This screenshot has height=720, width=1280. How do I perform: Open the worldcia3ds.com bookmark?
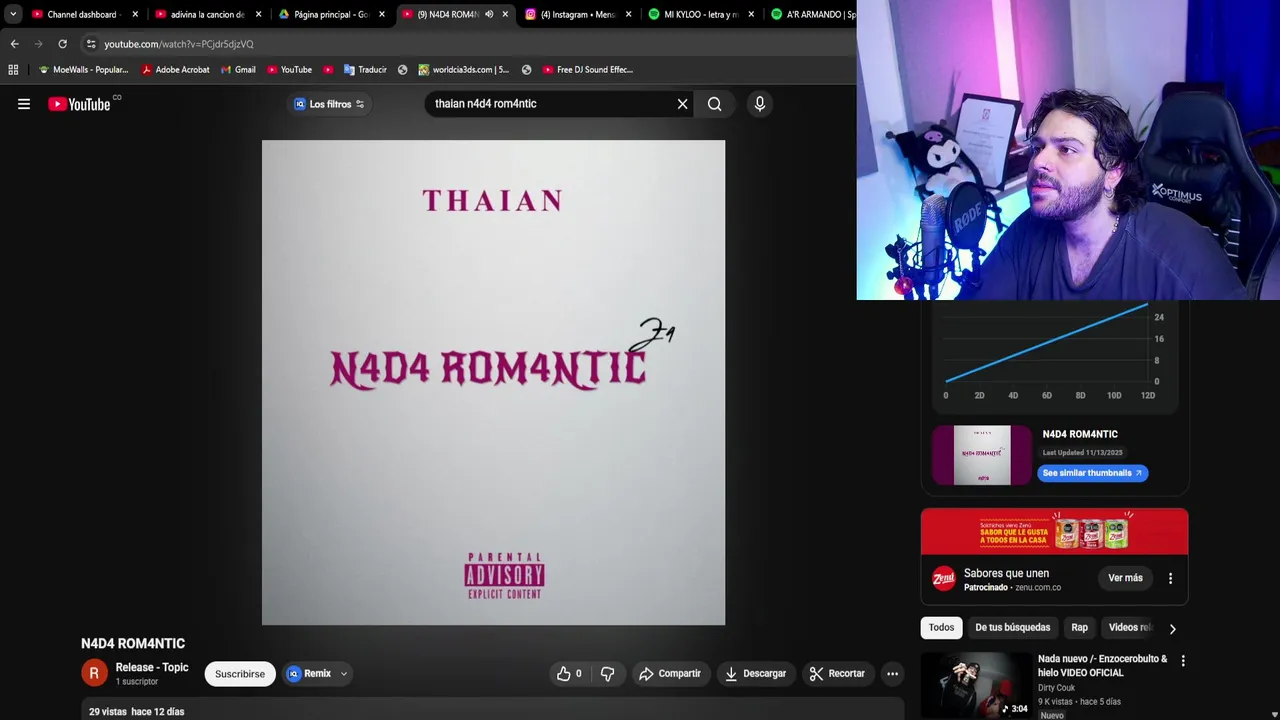464,70
